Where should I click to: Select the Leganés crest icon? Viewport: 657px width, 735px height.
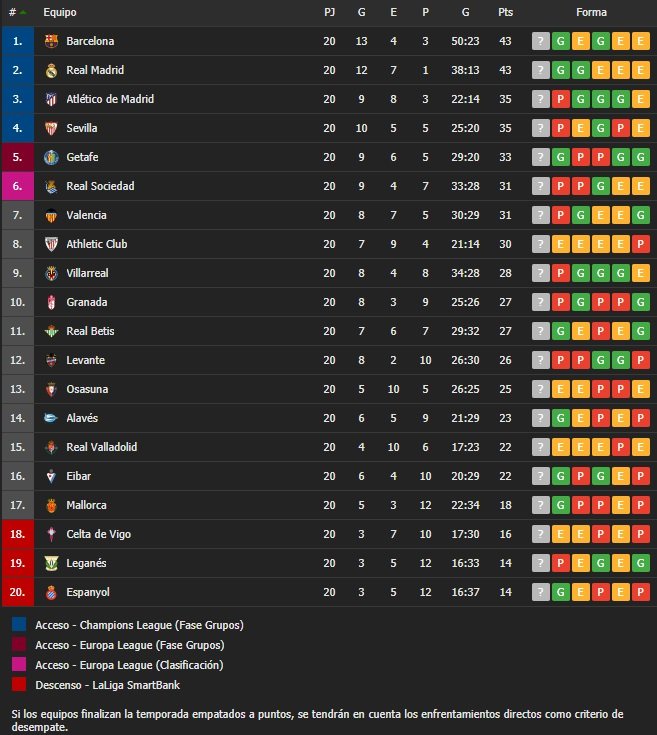tap(51, 563)
